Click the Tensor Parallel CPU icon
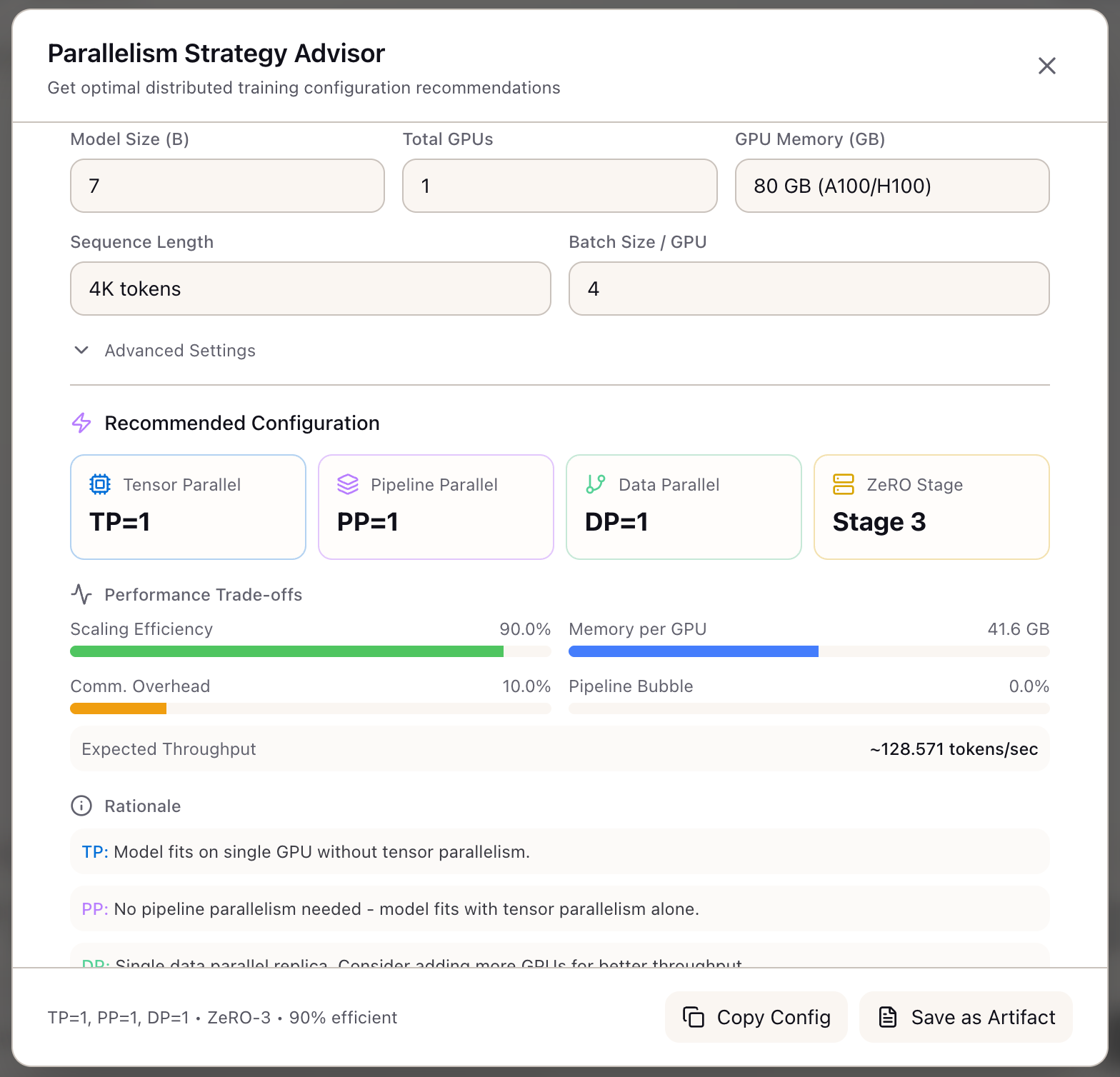Screen dimensions: 1120x1077 pyautogui.click(x=99, y=484)
